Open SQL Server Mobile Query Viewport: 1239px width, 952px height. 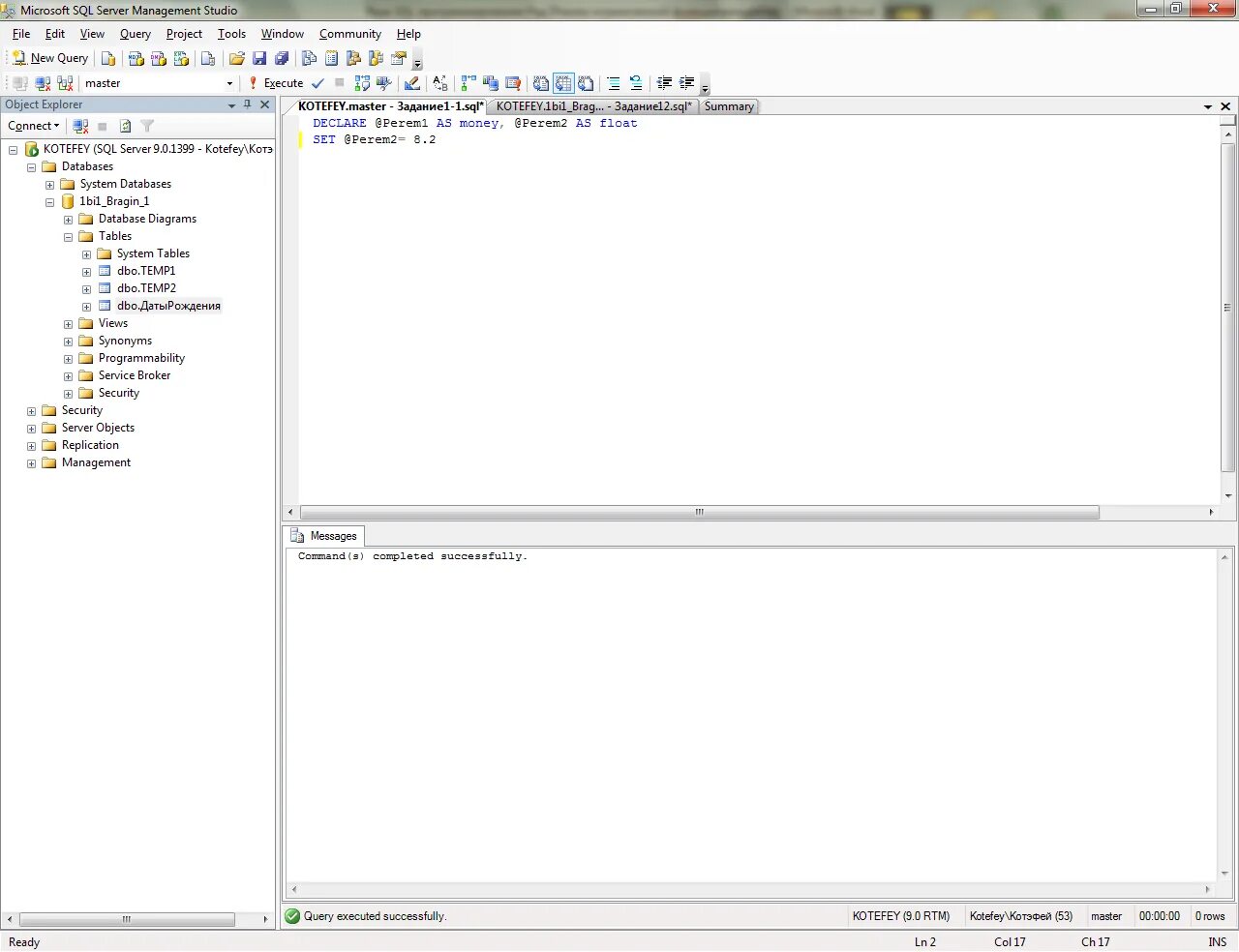click(x=207, y=59)
